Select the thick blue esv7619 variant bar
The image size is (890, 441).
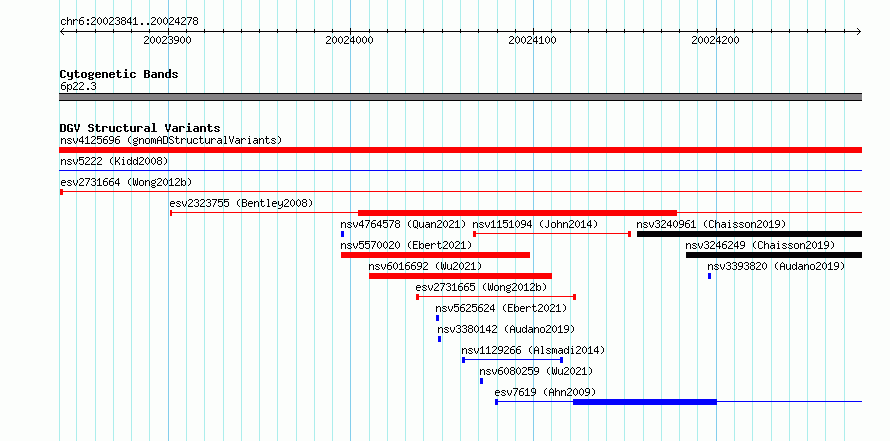click(645, 402)
